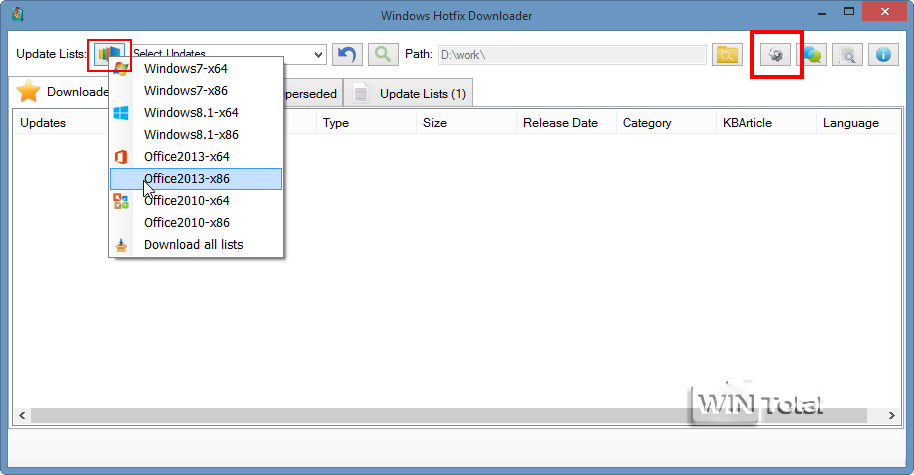
Task: Sort by the KBArticle column header
Action: pyautogui.click(x=766, y=123)
